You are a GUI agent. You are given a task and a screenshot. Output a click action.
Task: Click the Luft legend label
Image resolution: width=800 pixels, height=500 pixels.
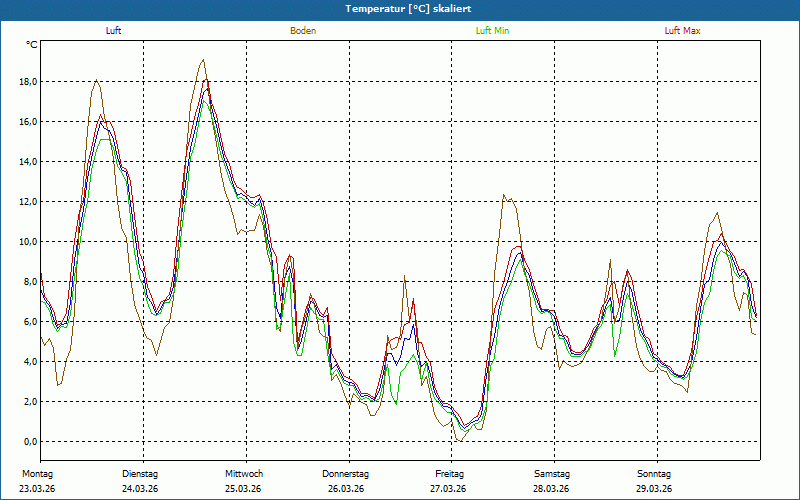(114, 31)
